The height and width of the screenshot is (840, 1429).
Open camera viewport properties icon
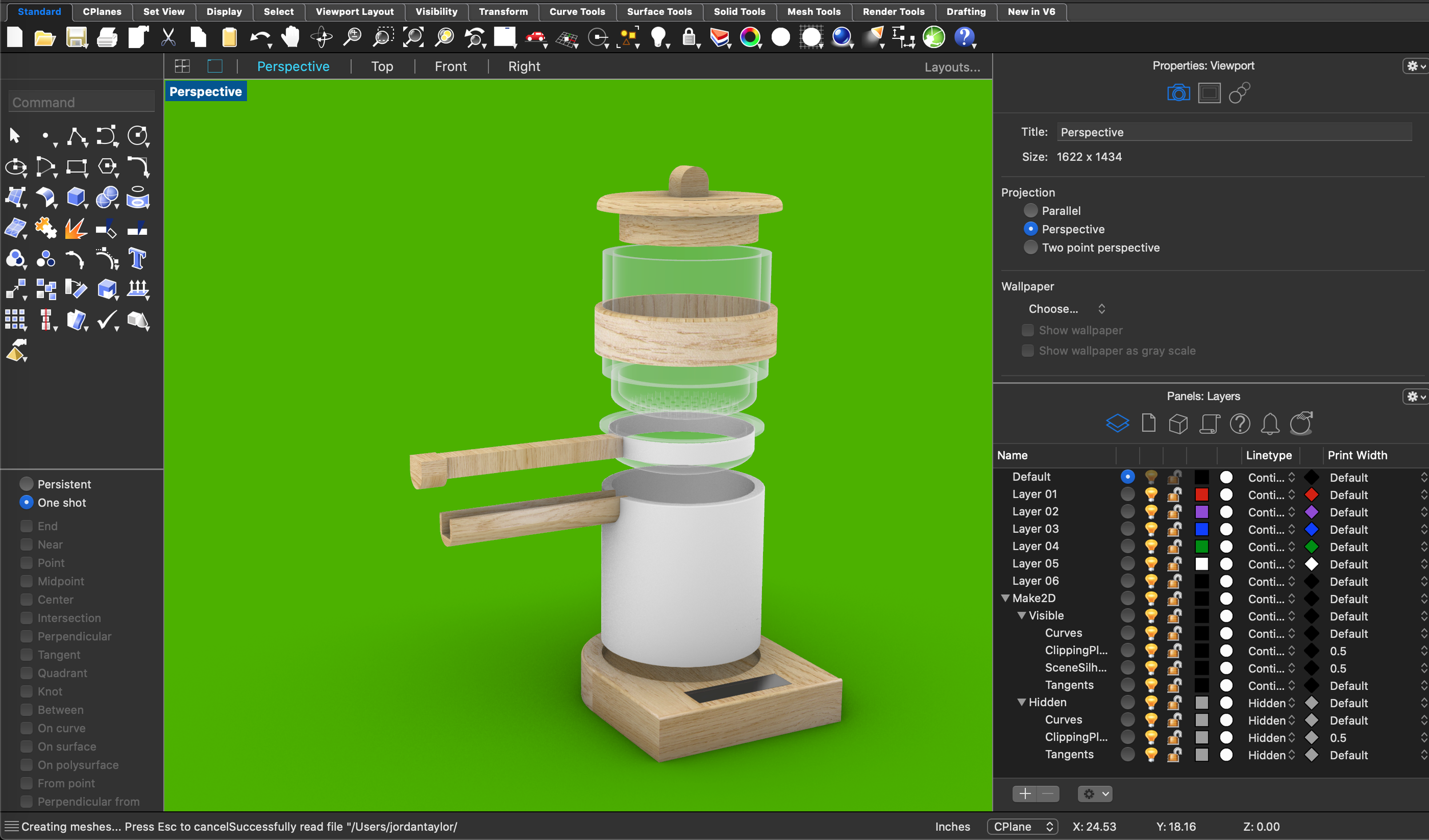[1178, 93]
